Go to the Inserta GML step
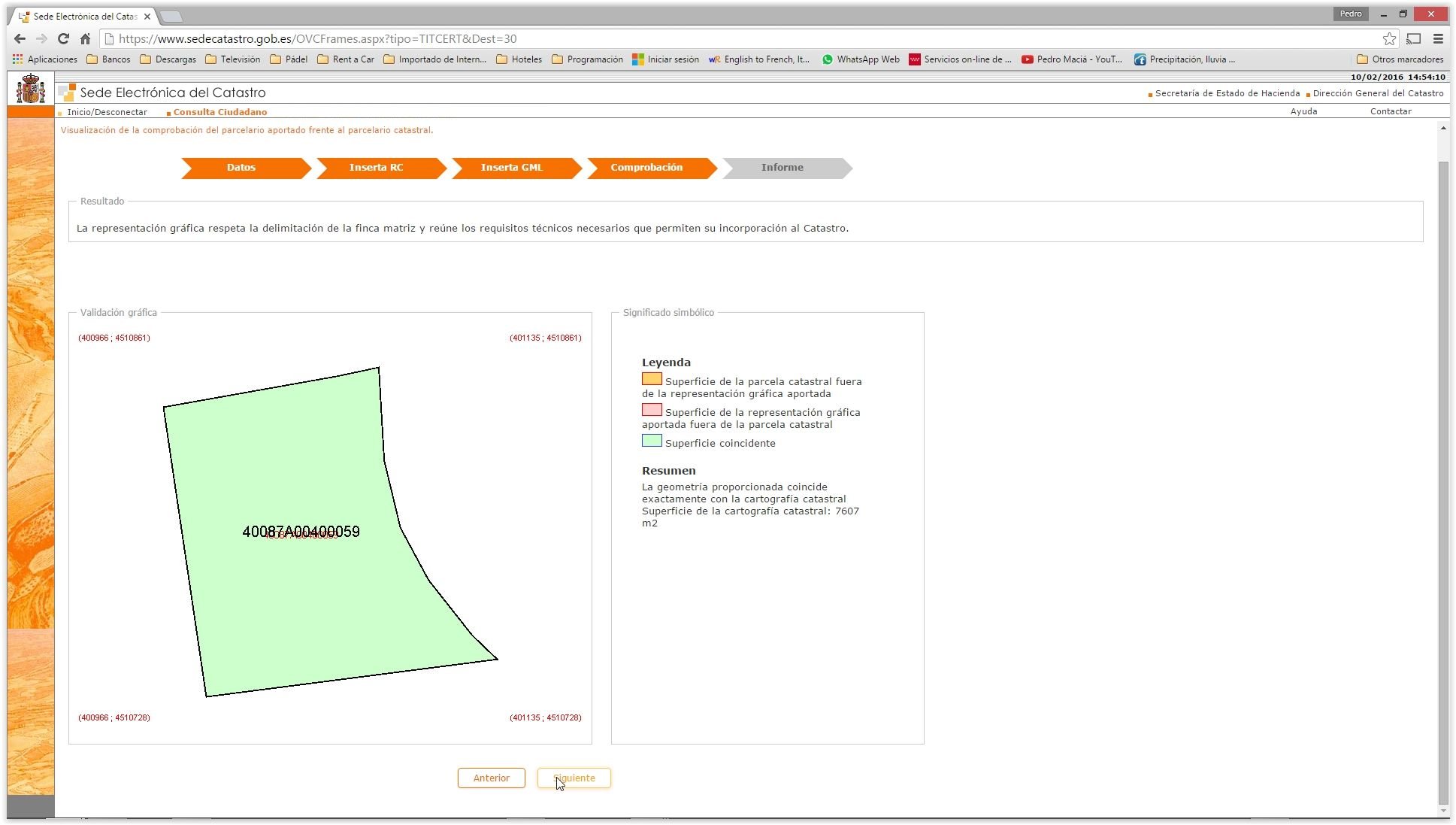 [x=516, y=168]
